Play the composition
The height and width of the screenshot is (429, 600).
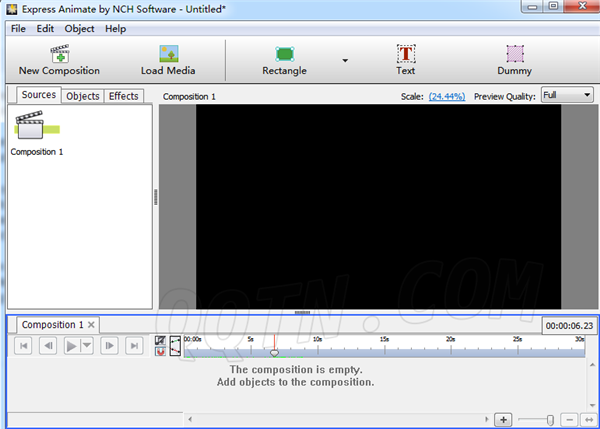pos(72,346)
